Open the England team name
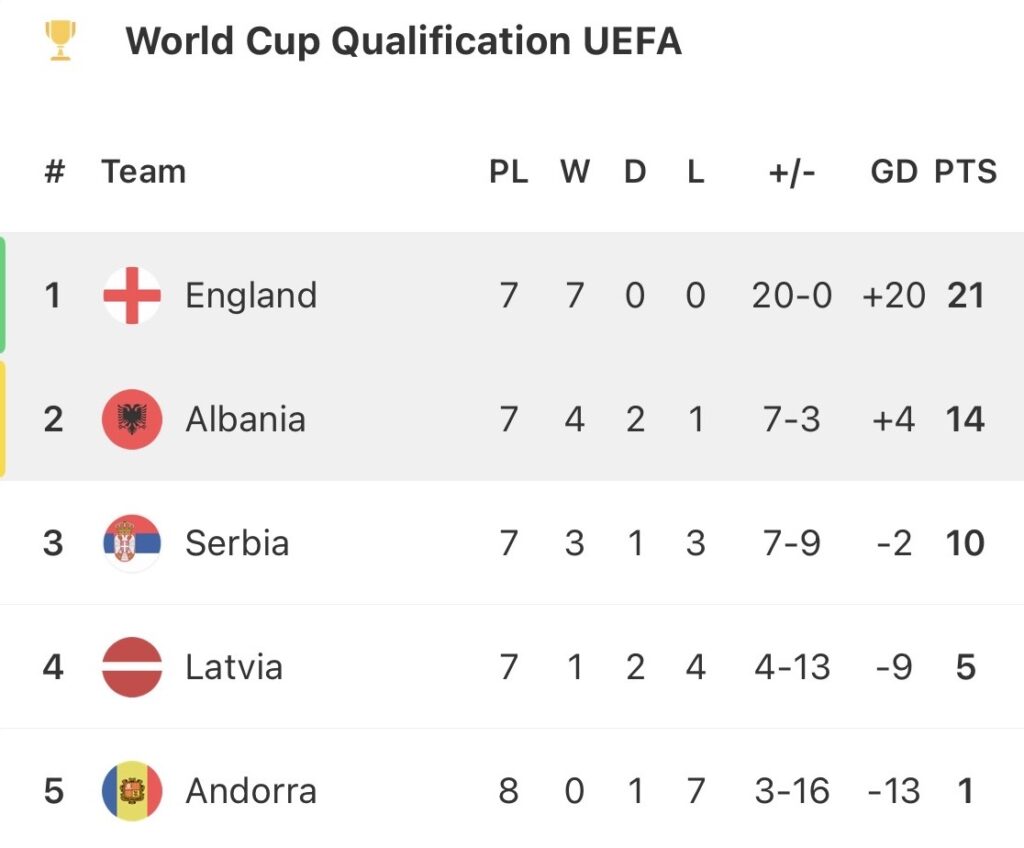This screenshot has width=1024, height=848. tap(251, 295)
